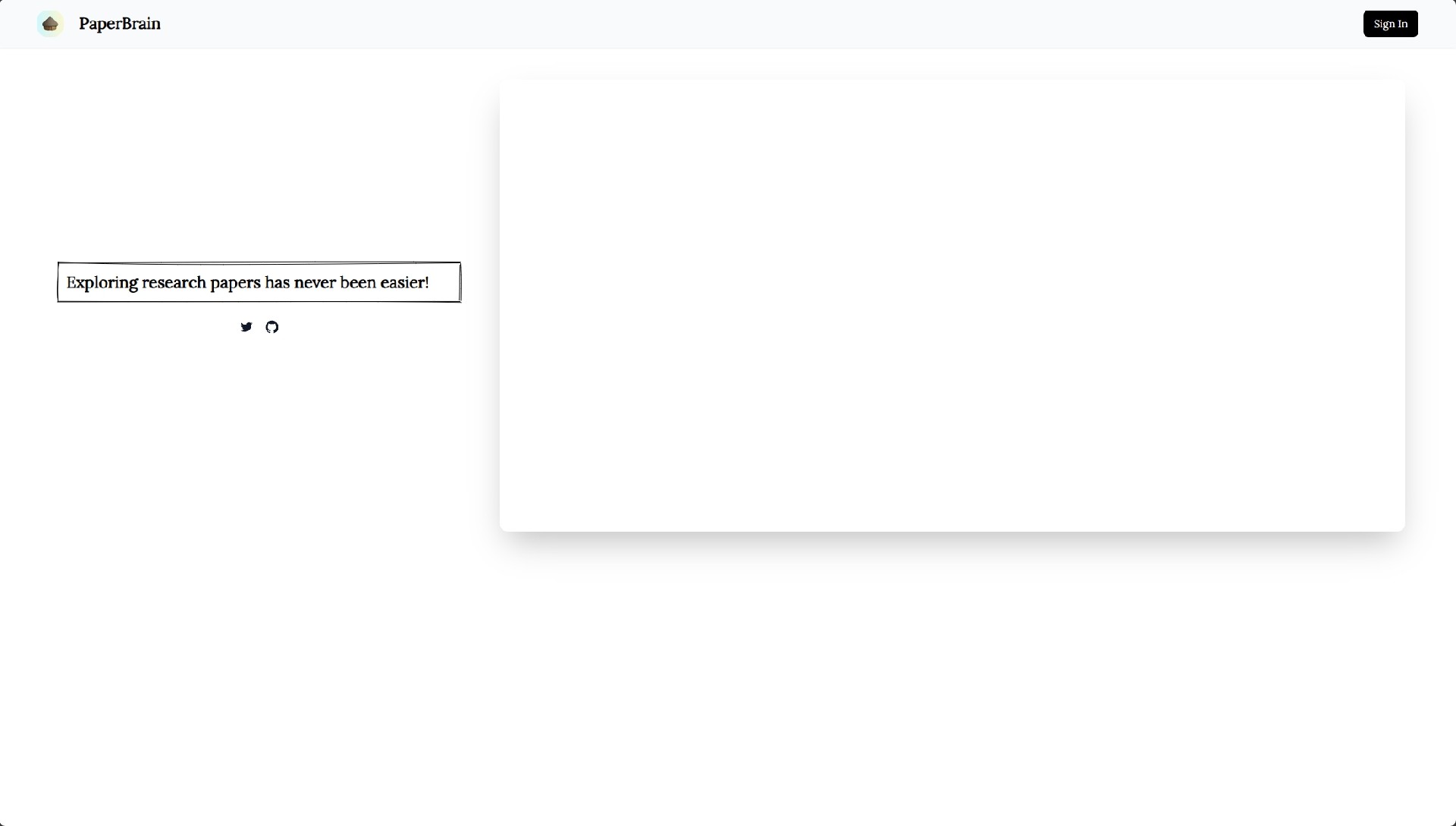Click the sketched-border headline text

point(247,282)
